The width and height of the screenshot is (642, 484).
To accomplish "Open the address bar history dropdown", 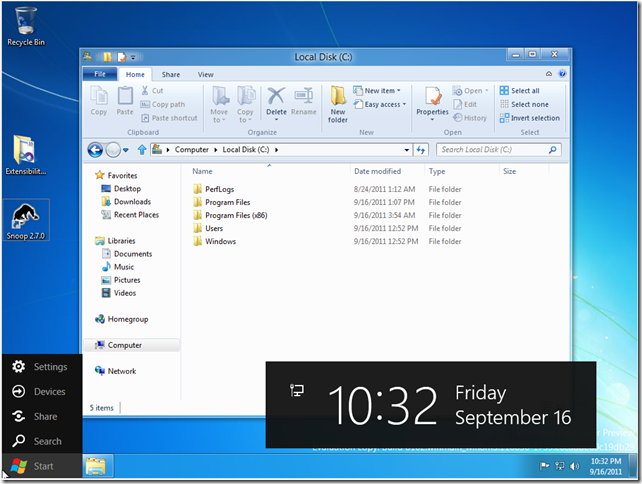I will point(406,150).
